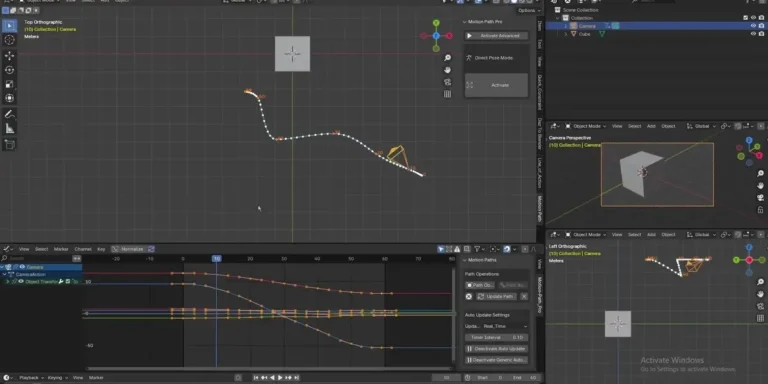The height and width of the screenshot is (384, 768).
Task: Expand Cube item in outliner
Action: [566, 34]
